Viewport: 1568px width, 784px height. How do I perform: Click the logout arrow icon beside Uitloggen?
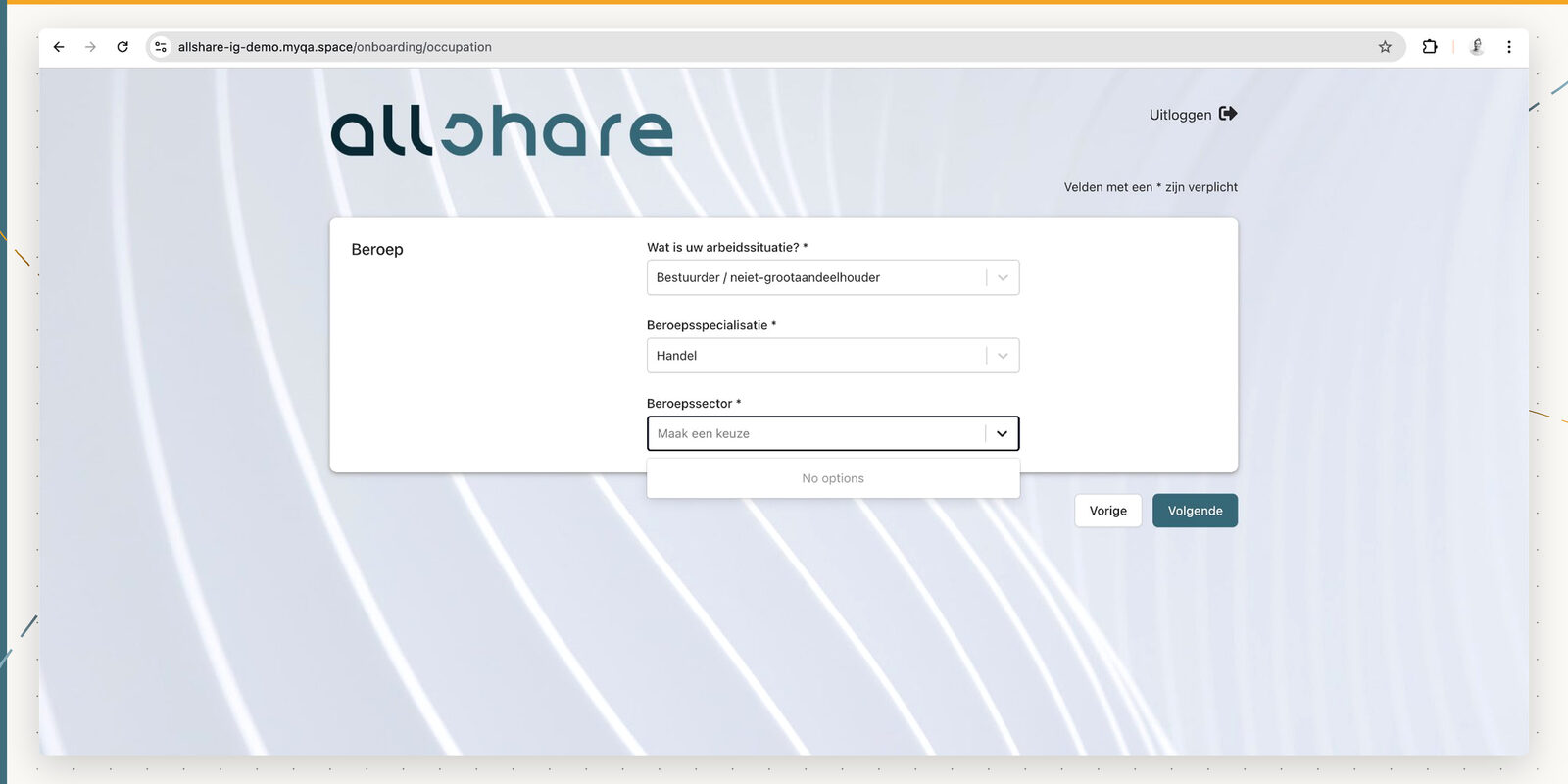tap(1228, 114)
